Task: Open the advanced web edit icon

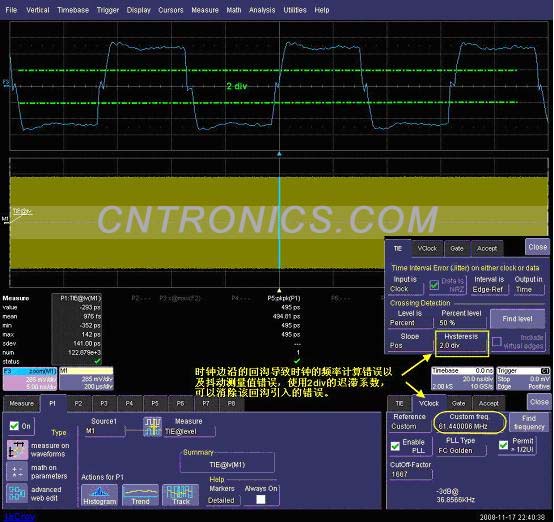Action: click(16, 493)
